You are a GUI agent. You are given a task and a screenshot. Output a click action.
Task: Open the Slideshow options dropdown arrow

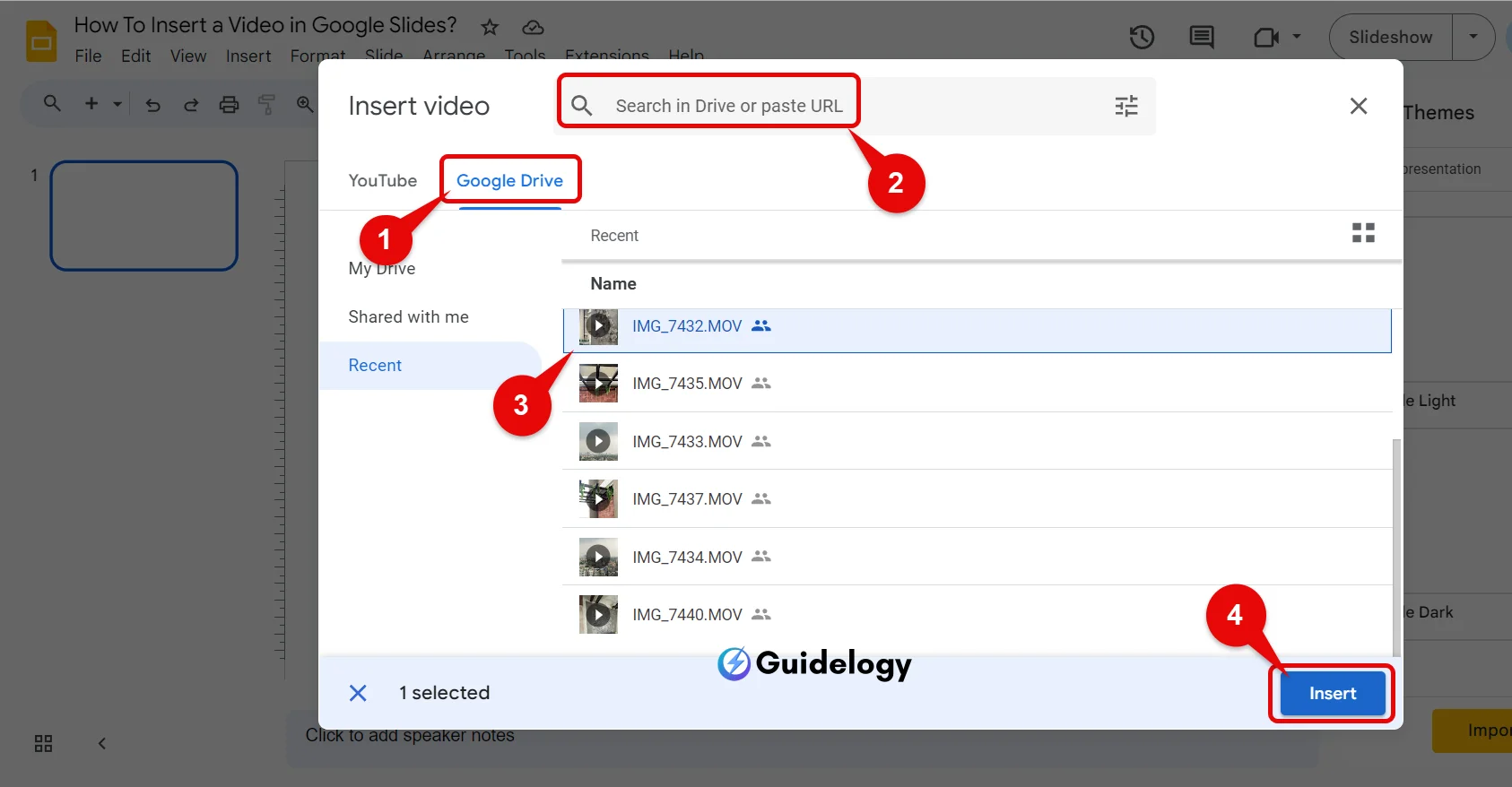point(1473,37)
